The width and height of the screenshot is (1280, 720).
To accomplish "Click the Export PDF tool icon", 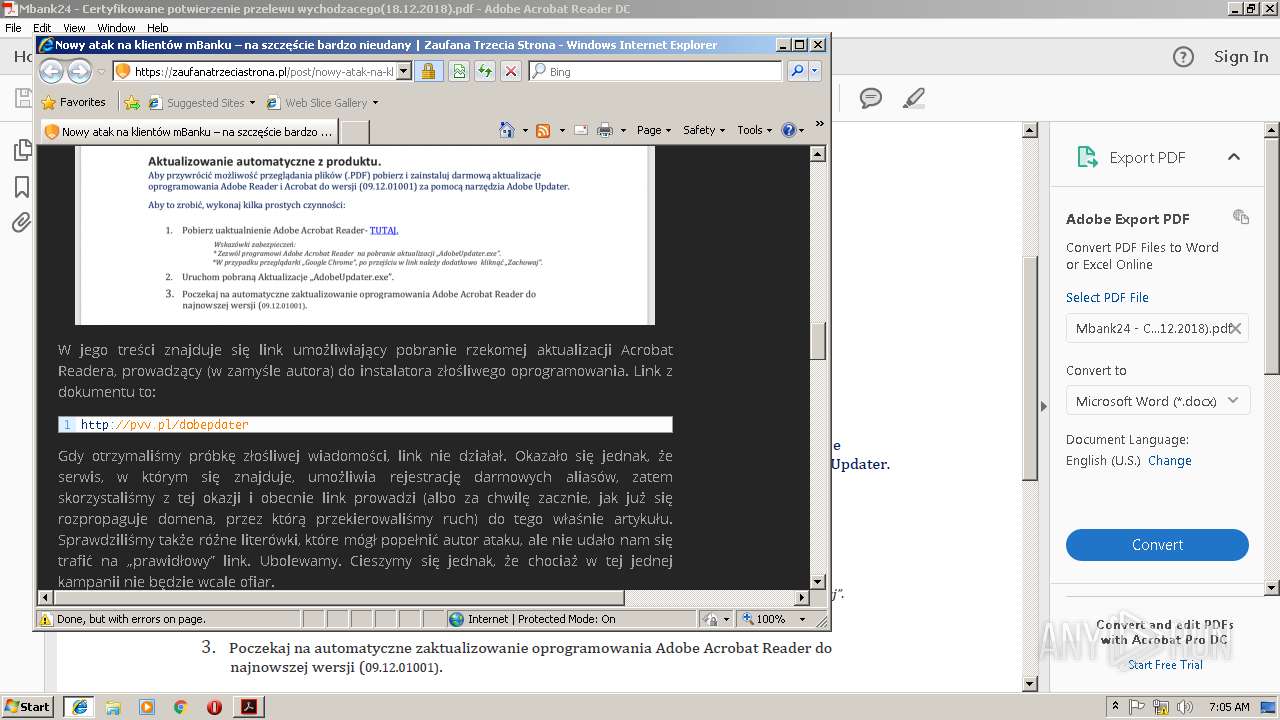I will [x=1087, y=157].
